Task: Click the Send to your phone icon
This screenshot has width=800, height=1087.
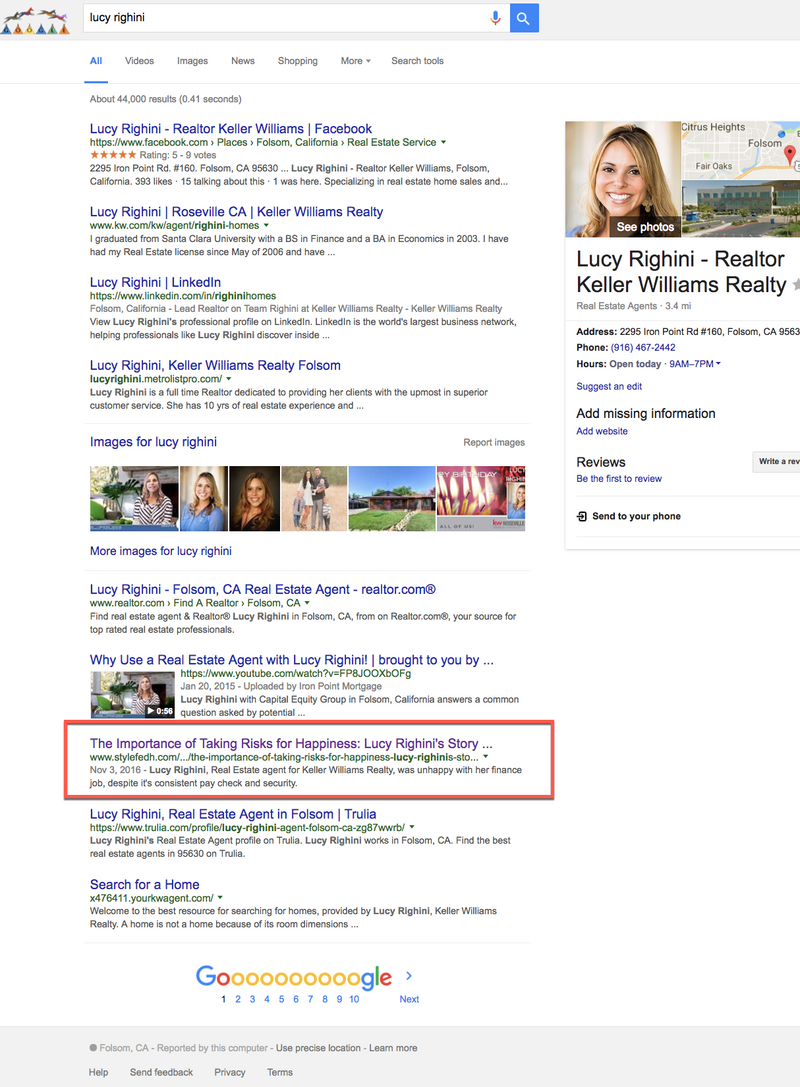Action: coord(582,516)
